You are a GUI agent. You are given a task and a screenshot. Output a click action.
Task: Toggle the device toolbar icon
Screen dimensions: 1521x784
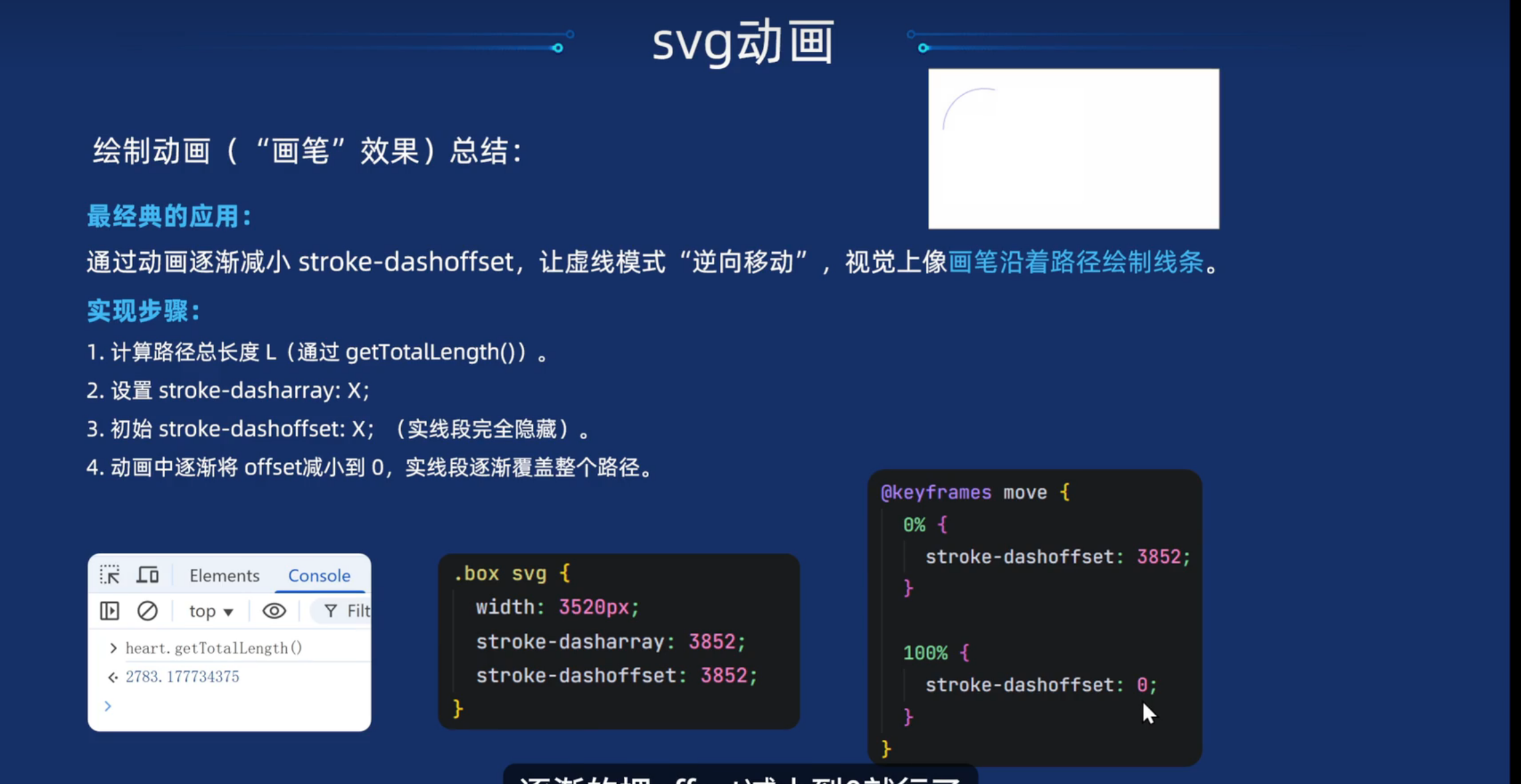[x=148, y=575]
